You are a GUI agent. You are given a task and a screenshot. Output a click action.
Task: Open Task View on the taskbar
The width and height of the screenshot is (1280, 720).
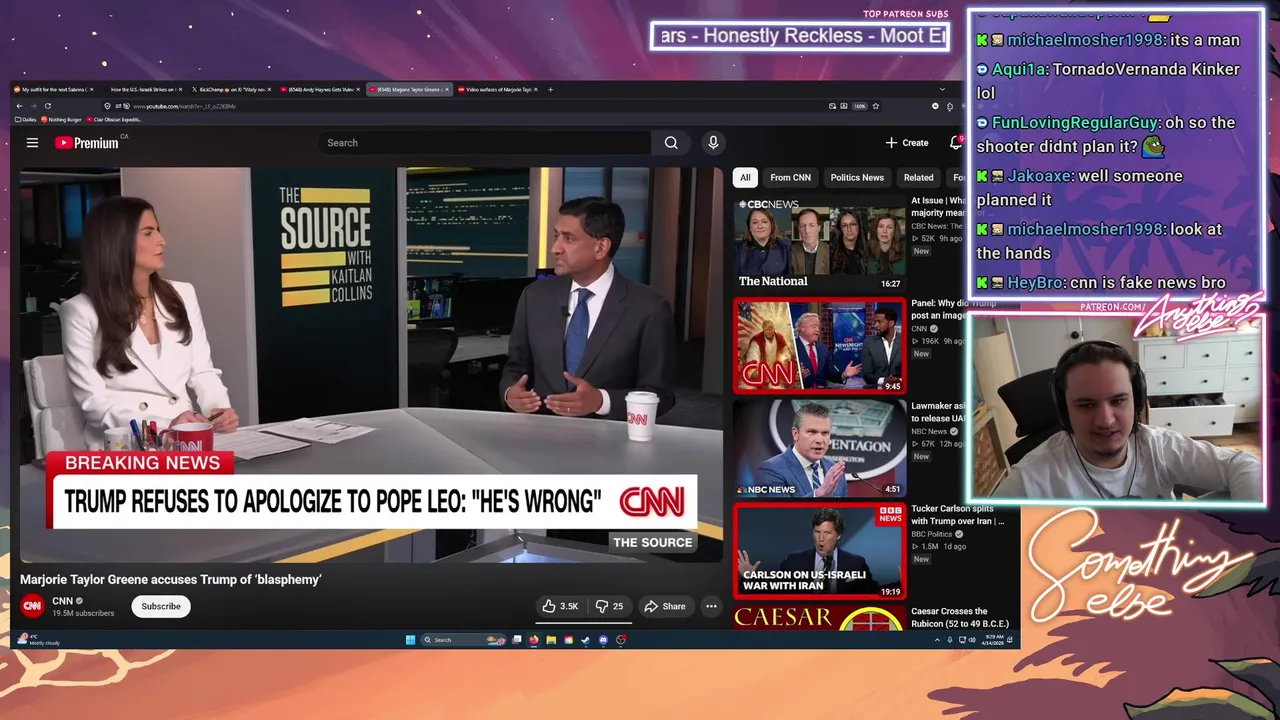pos(516,640)
